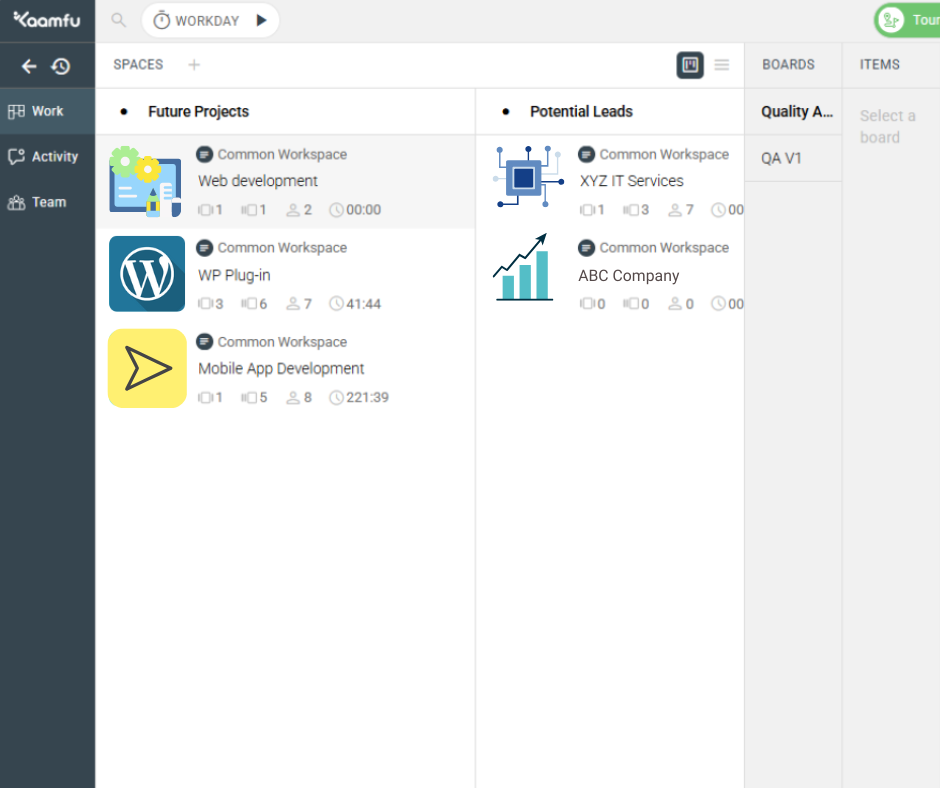Collapse the Potential Leads group header
Image resolution: width=940 pixels, height=788 pixels.
point(581,111)
